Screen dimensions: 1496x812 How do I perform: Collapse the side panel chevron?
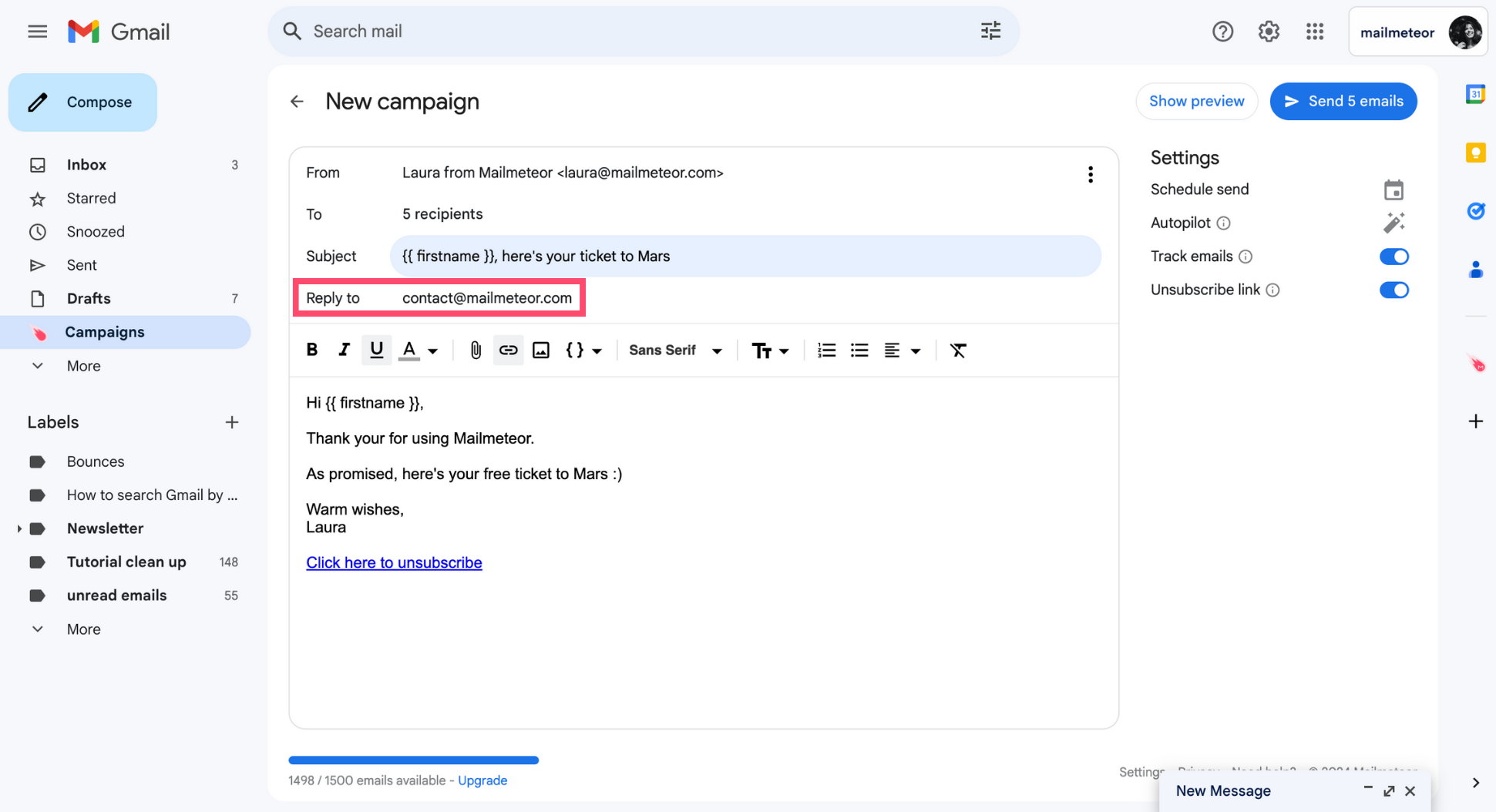tap(1475, 783)
